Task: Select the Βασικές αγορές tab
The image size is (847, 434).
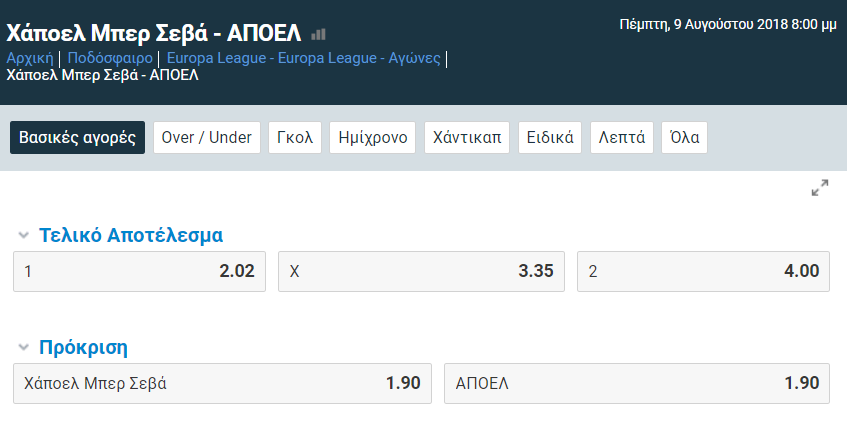Action: pos(77,137)
